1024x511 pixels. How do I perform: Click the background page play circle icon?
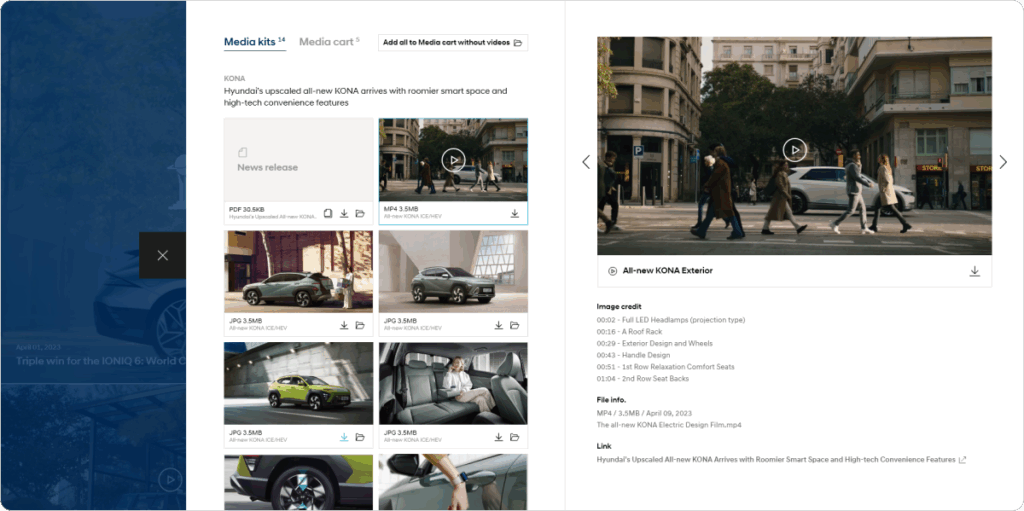(x=170, y=480)
